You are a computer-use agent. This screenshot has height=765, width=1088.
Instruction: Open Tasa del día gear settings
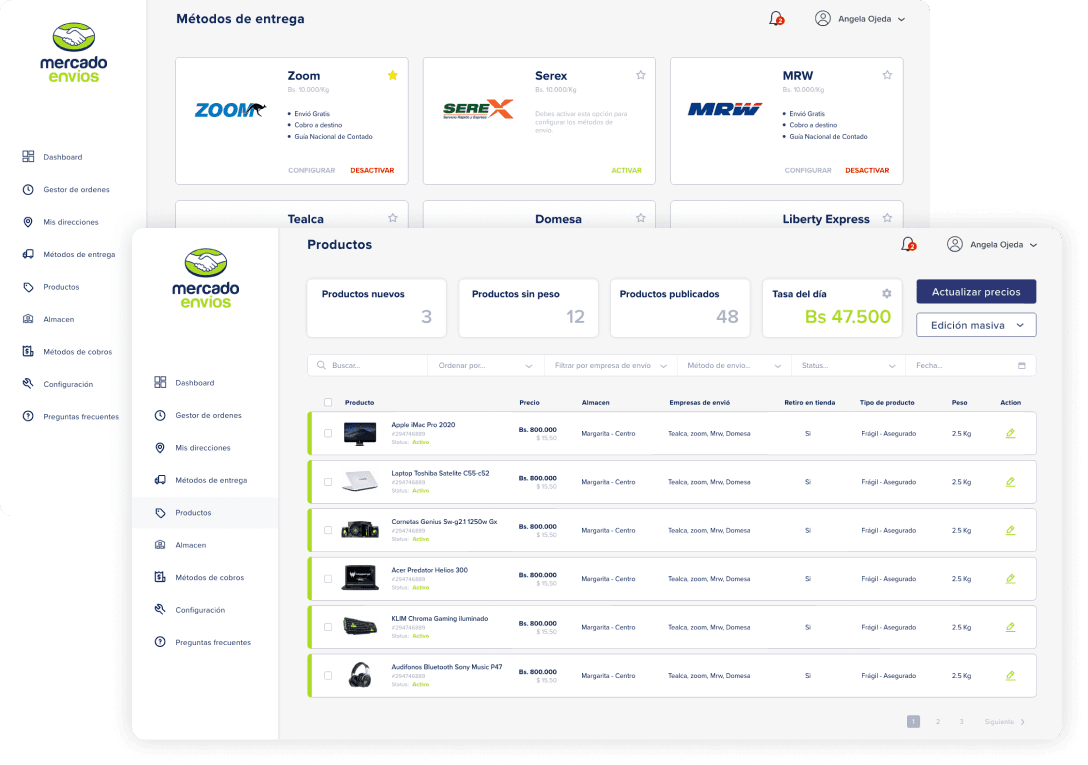pyautogui.click(x=887, y=294)
